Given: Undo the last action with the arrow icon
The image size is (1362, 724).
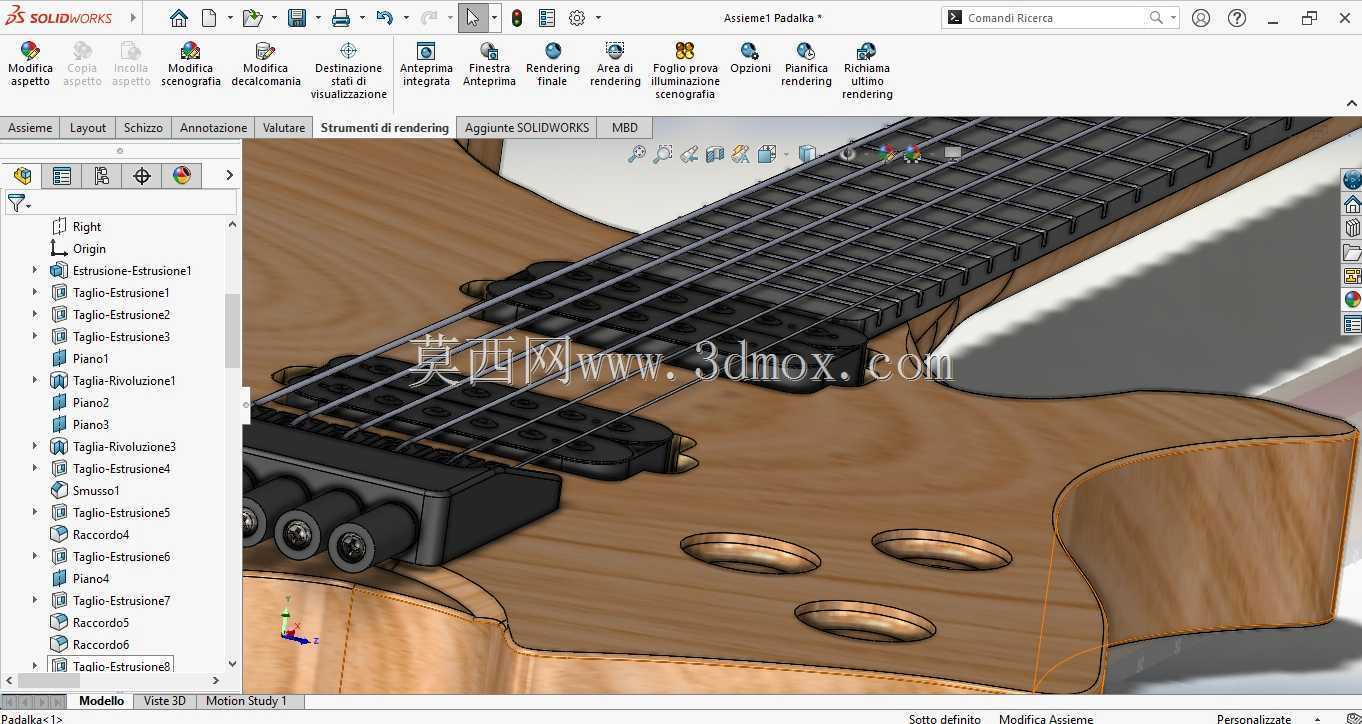Looking at the screenshot, I should click(x=385, y=18).
